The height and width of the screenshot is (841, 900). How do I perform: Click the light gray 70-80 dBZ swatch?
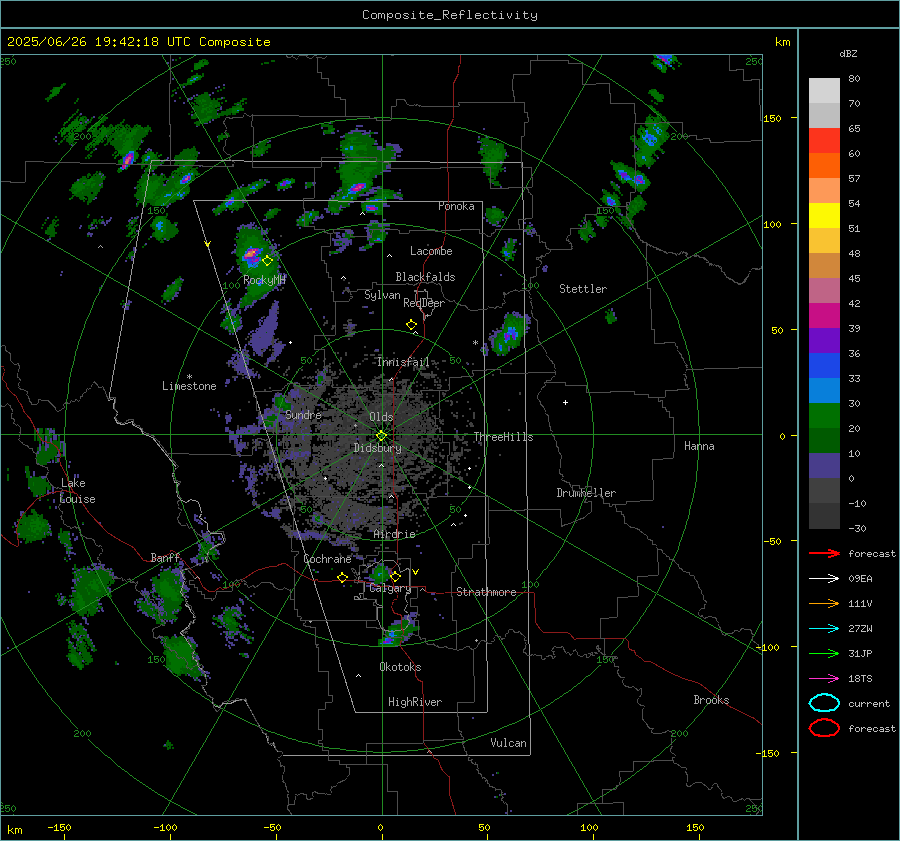[824, 91]
